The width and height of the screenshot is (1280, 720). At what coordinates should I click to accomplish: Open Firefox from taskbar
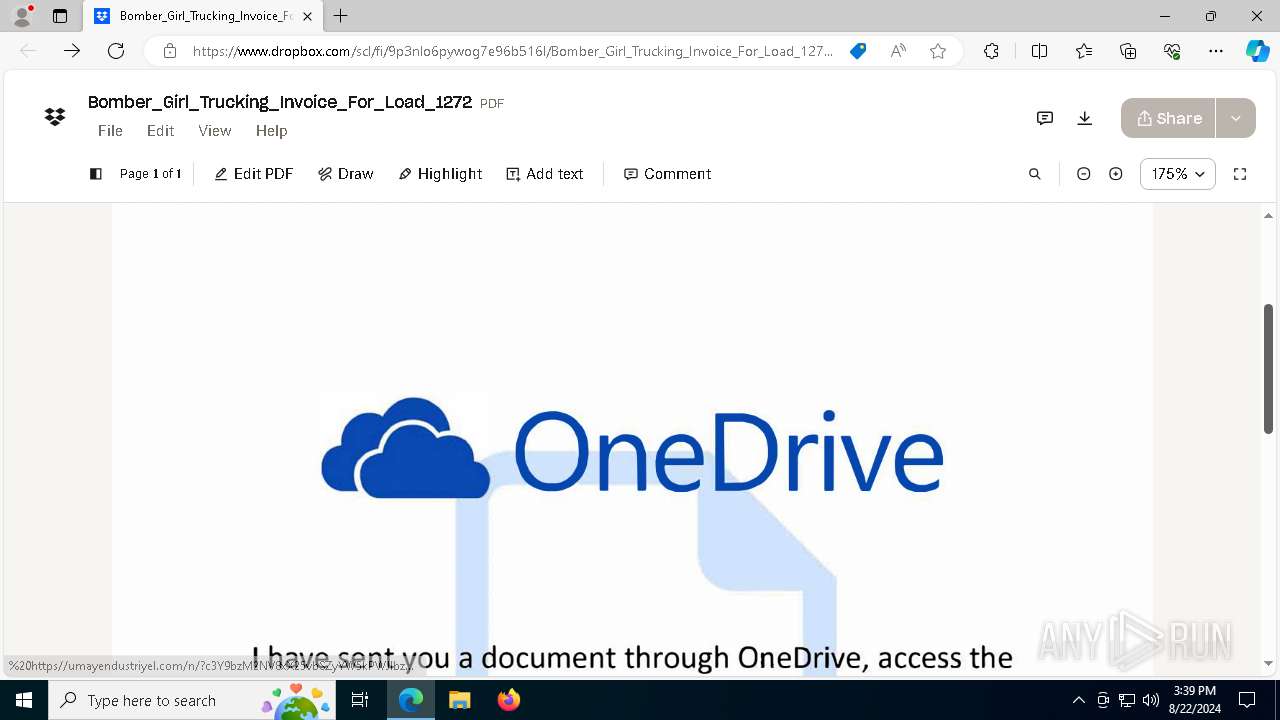pyautogui.click(x=508, y=700)
